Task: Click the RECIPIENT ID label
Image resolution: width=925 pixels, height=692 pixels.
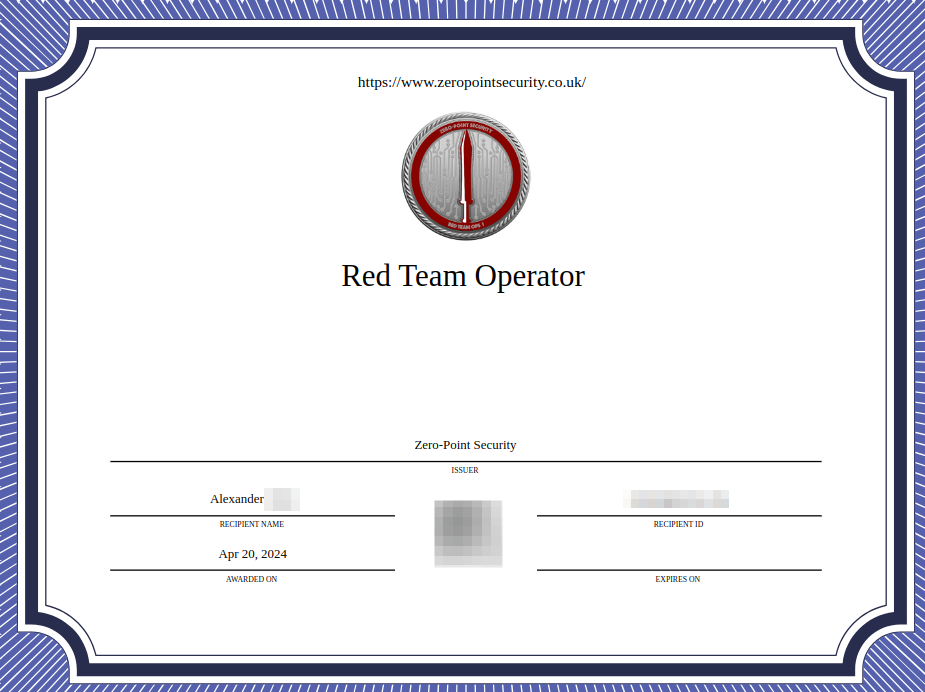Action: 678,524
